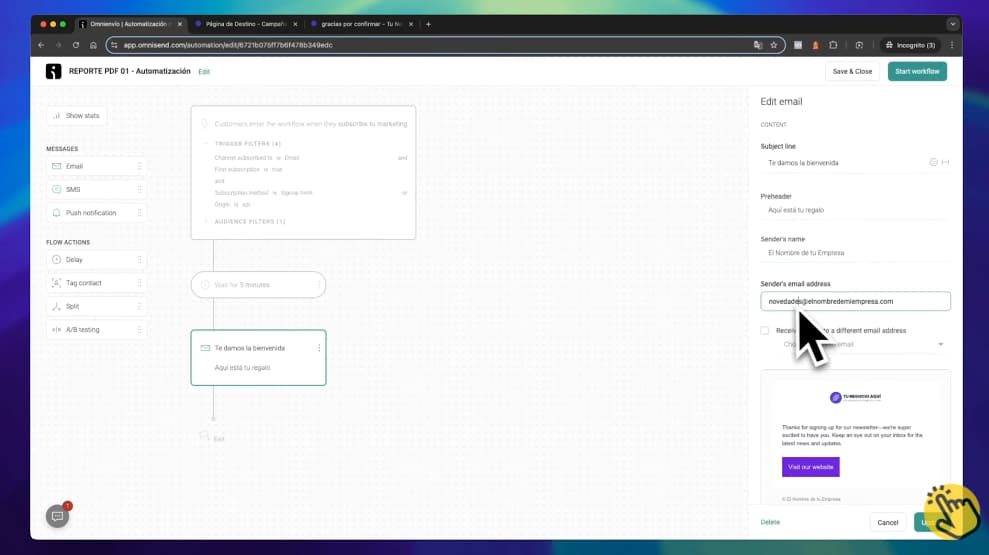Bookmark this page with star icon
Image resolution: width=989 pixels, height=555 pixels.
click(x=774, y=45)
